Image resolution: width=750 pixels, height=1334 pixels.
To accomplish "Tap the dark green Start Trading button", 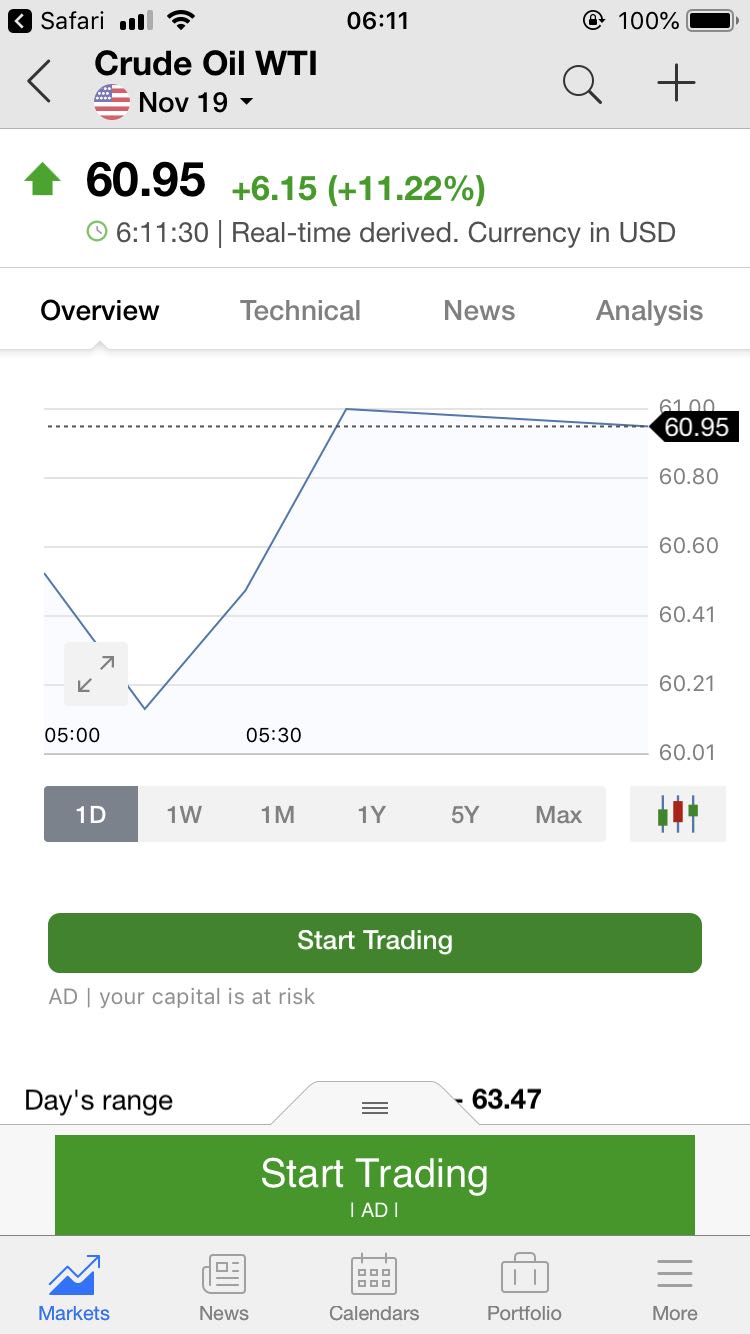I will point(375,942).
